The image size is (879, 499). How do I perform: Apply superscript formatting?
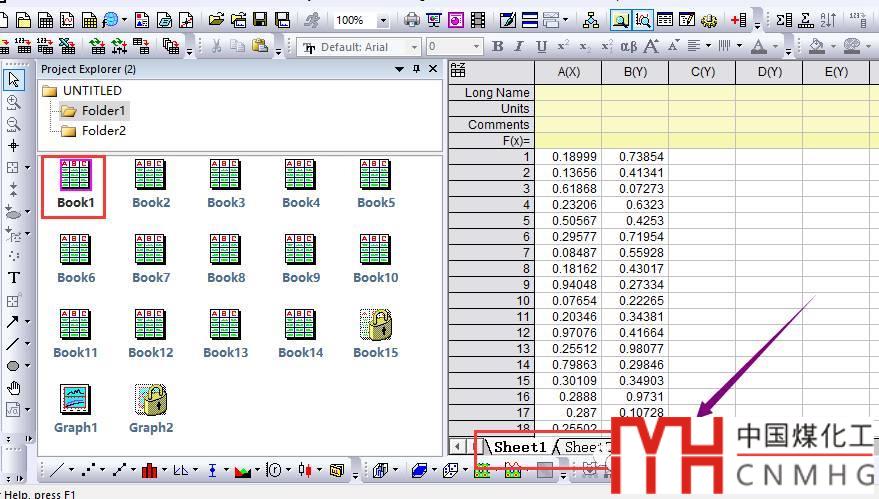(x=563, y=47)
